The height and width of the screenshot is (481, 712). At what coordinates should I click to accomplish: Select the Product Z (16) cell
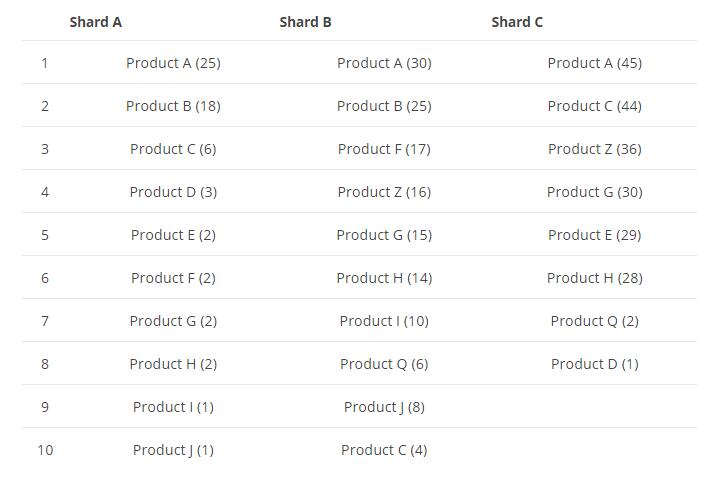tap(384, 192)
